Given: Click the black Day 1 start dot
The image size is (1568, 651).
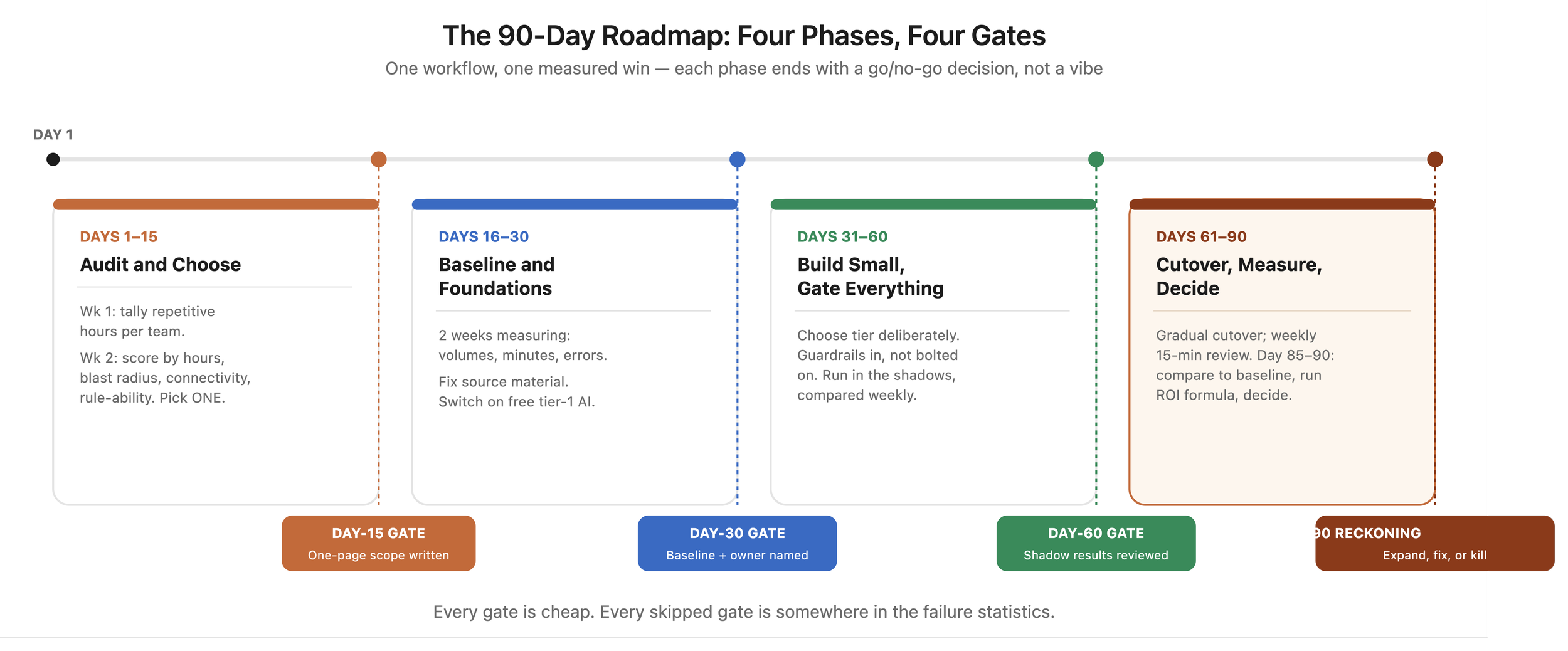Looking at the screenshot, I should (53, 159).
